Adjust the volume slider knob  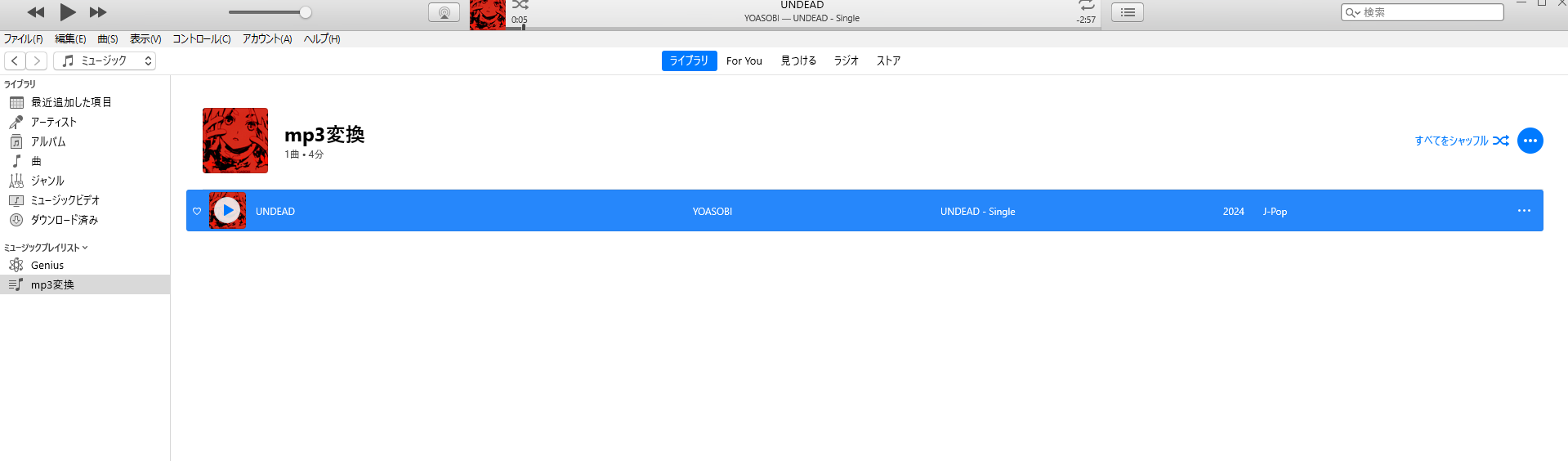point(305,12)
